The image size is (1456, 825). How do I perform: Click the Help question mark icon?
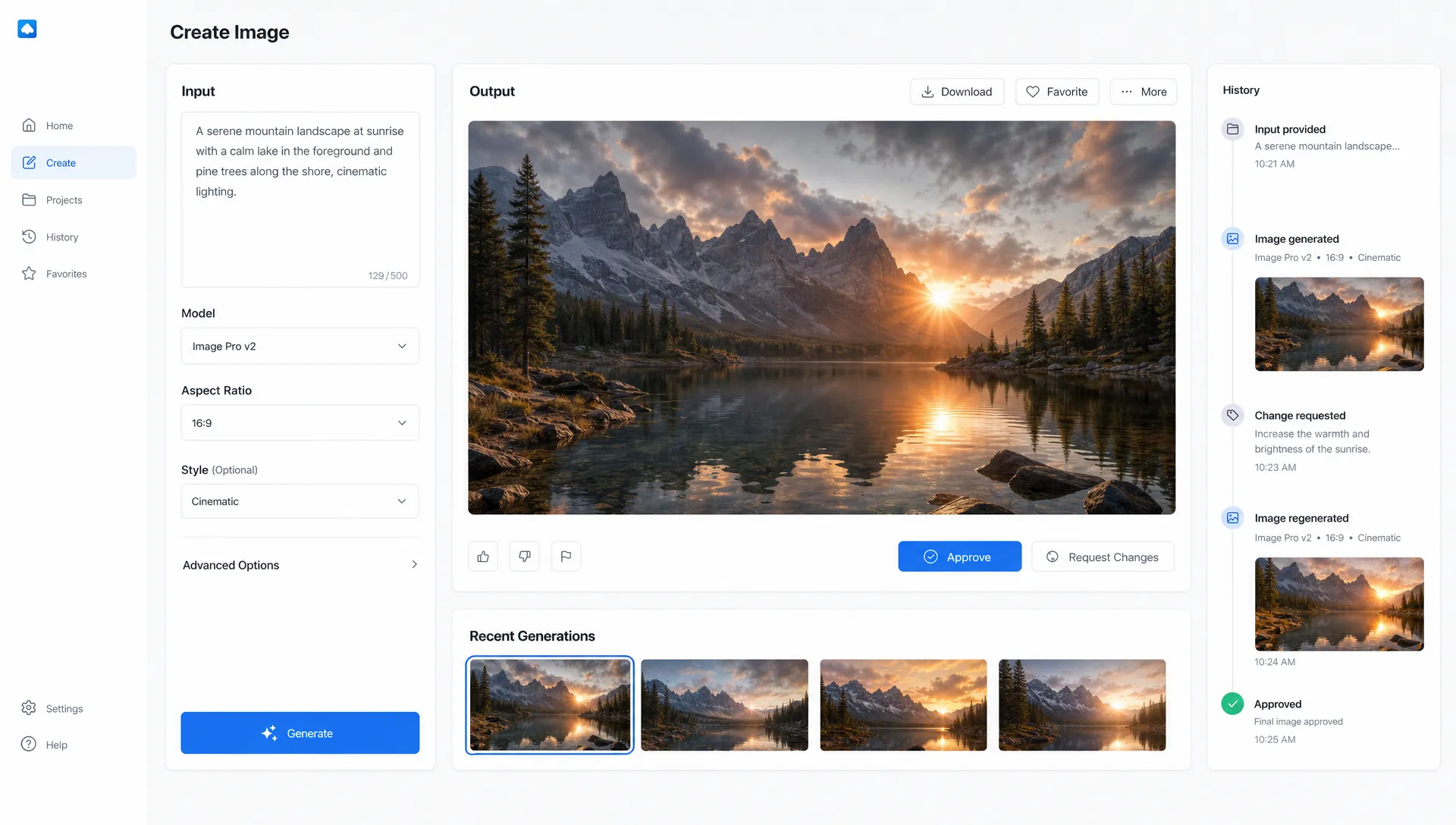pyautogui.click(x=29, y=745)
